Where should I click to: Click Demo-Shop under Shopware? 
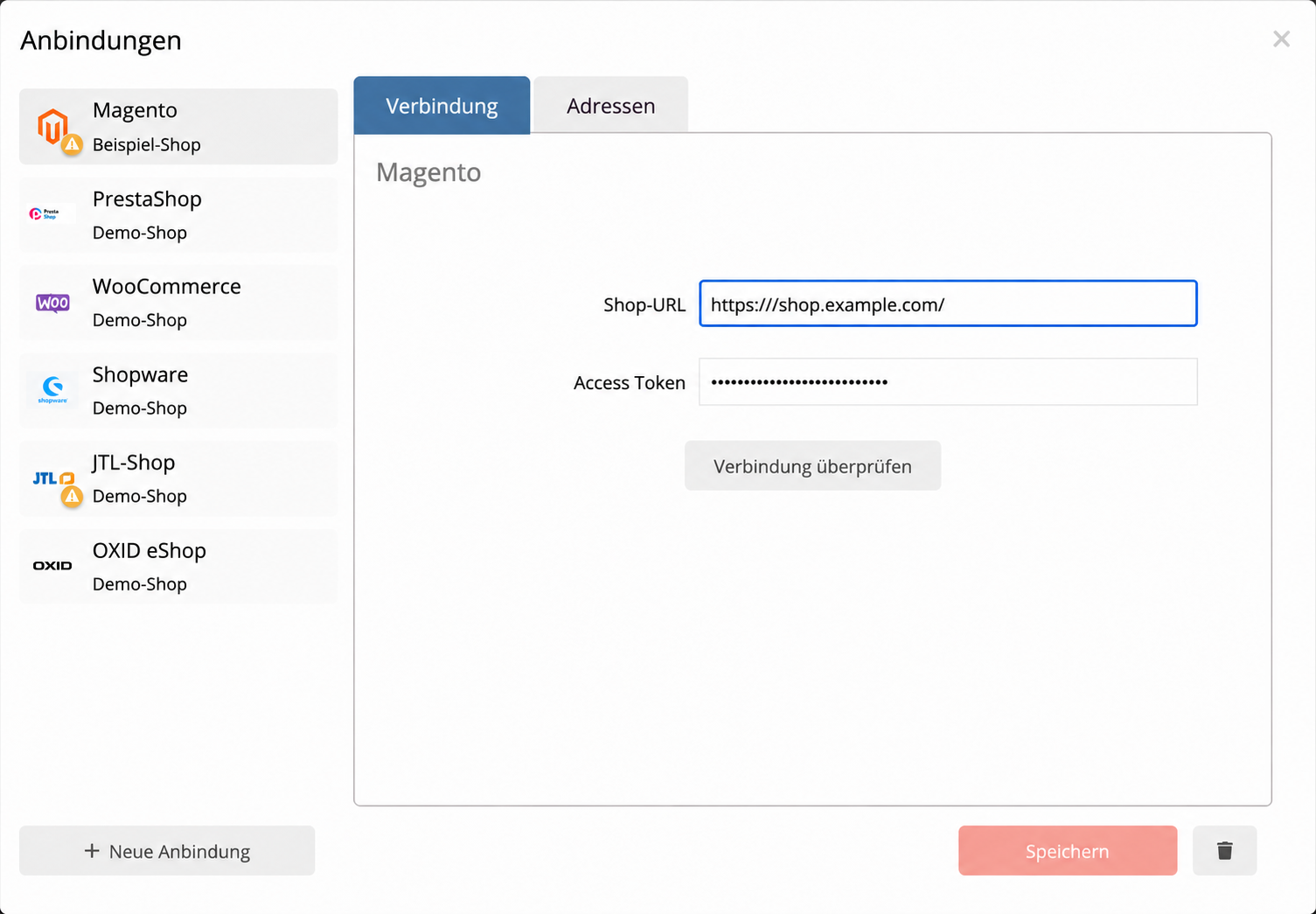click(x=139, y=408)
